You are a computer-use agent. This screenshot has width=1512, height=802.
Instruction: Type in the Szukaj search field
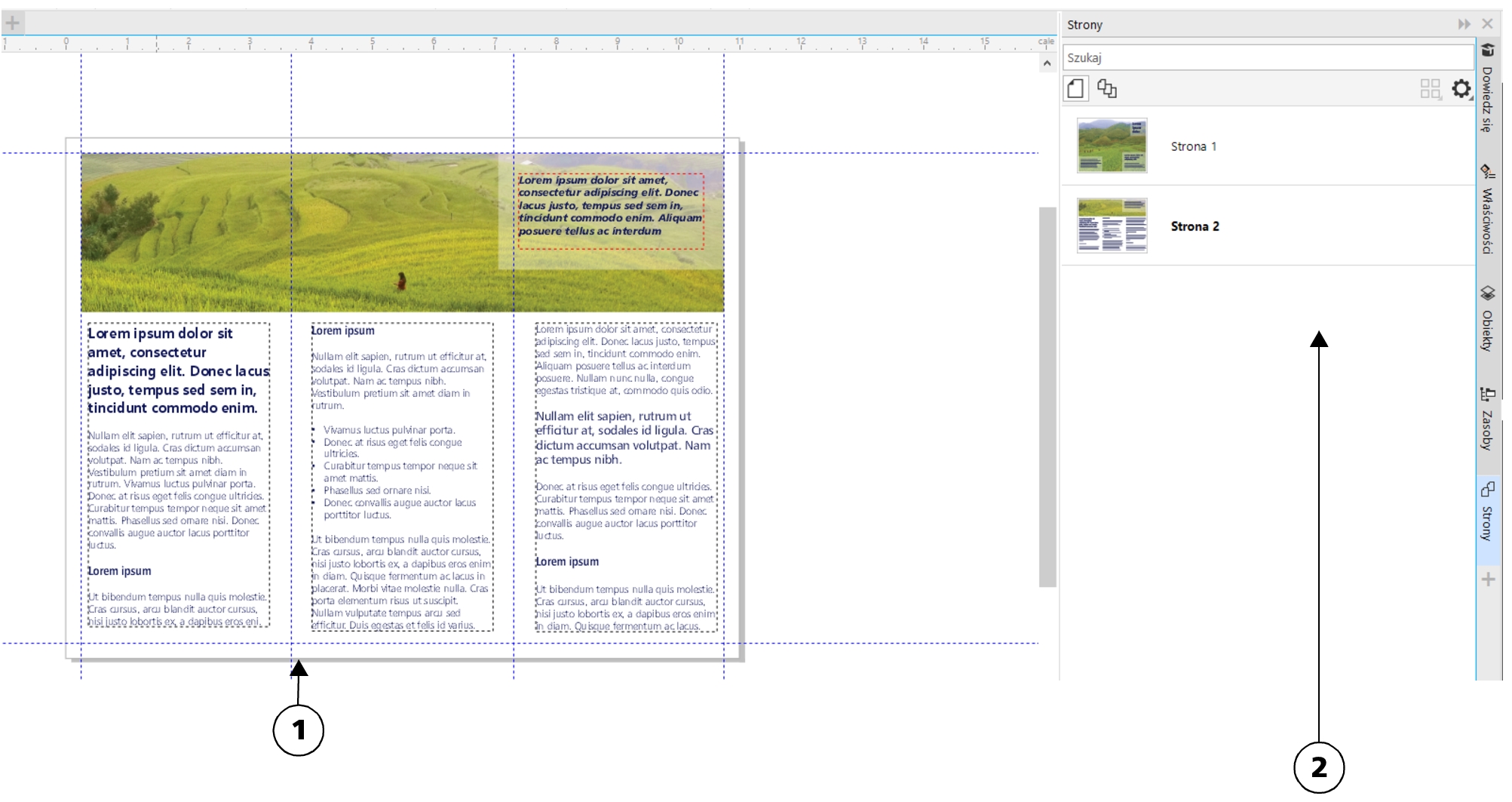click(x=1267, y=57)
